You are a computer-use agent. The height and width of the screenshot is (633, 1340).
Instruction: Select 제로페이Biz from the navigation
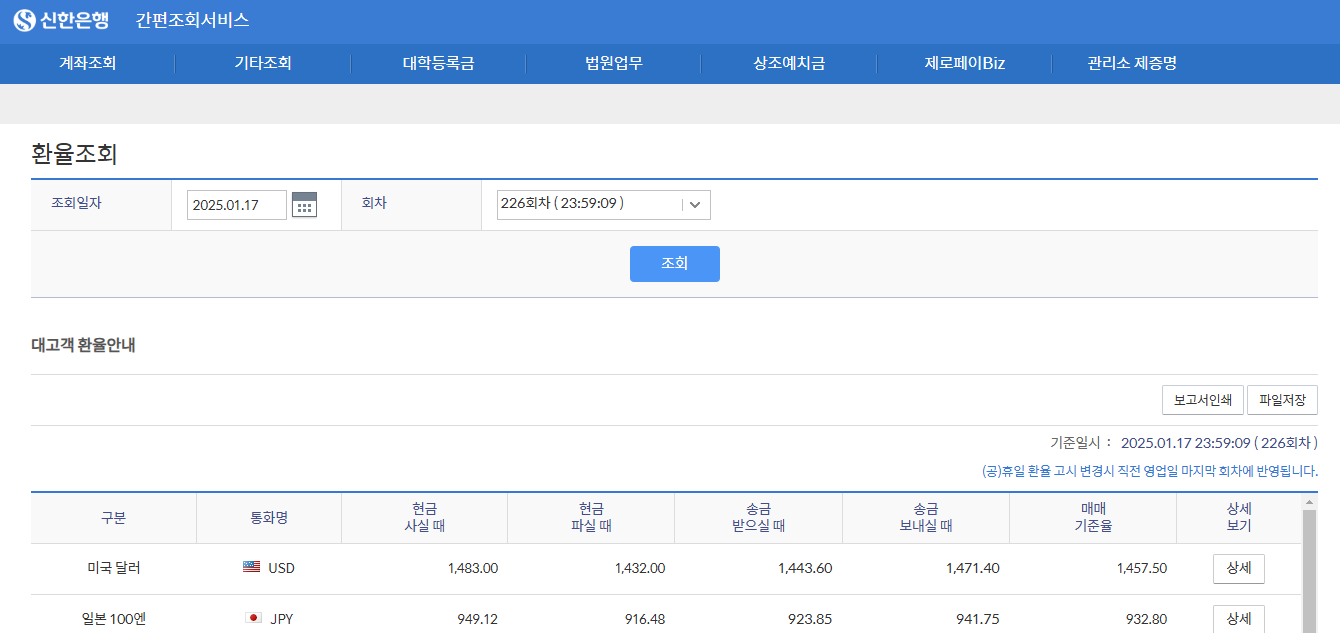pos(962,63)
